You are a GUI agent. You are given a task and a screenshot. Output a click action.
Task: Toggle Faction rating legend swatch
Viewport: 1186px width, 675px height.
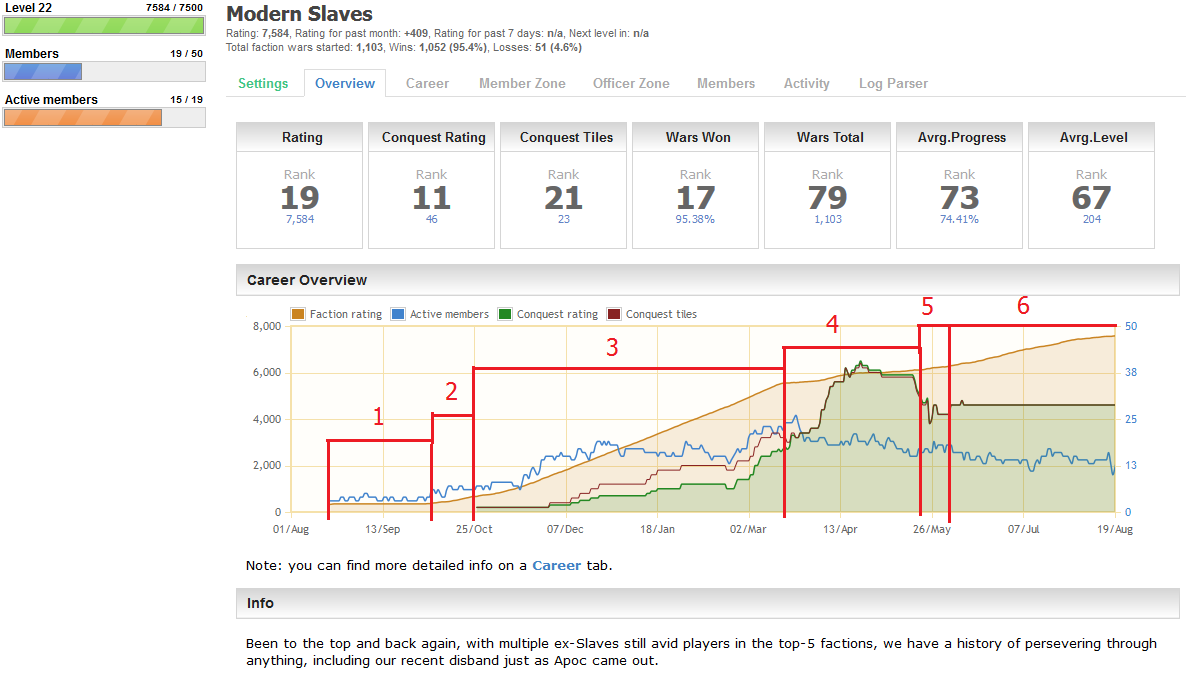click(x=298, y=314)
